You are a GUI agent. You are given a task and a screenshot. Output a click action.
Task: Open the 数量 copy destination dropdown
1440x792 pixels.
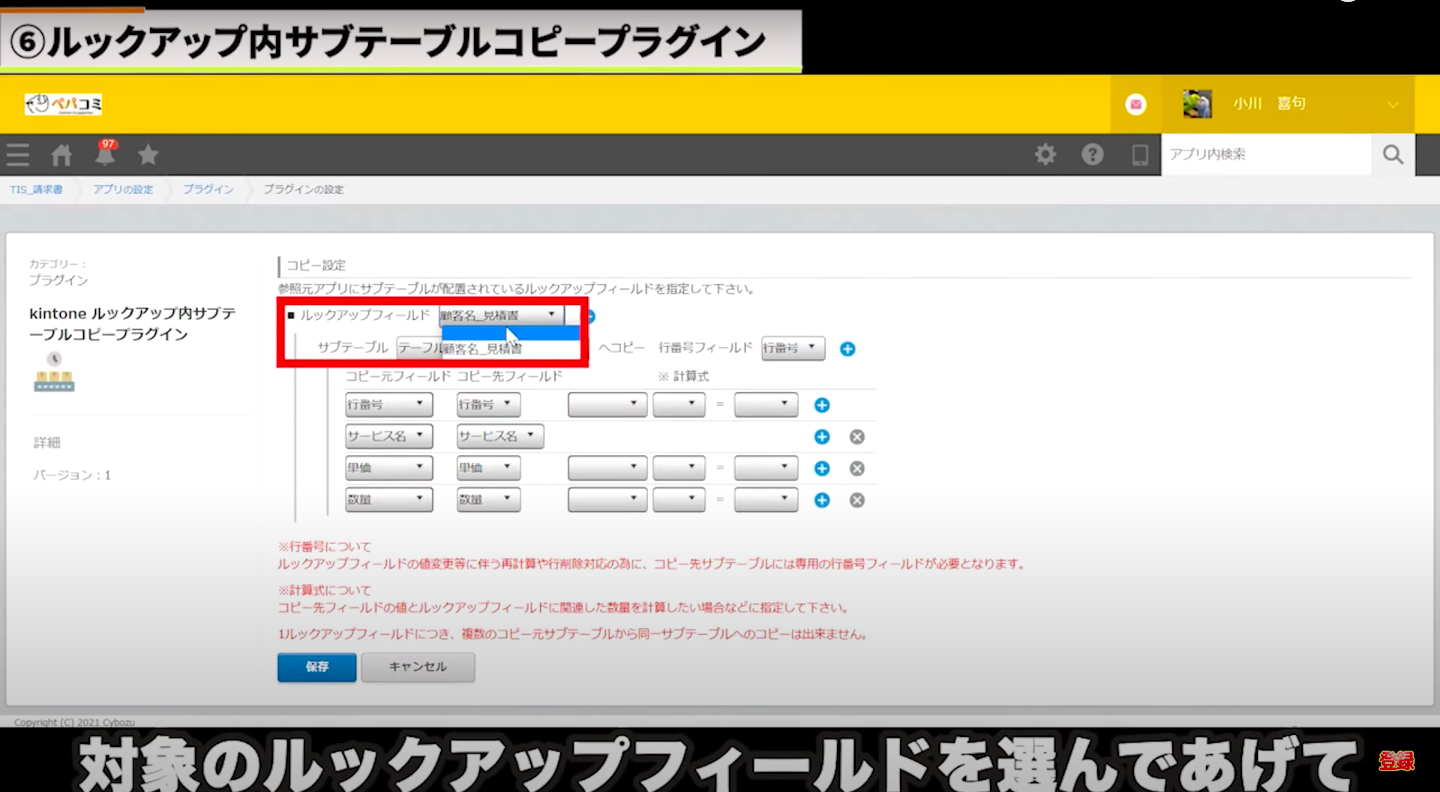coord(488,500)
